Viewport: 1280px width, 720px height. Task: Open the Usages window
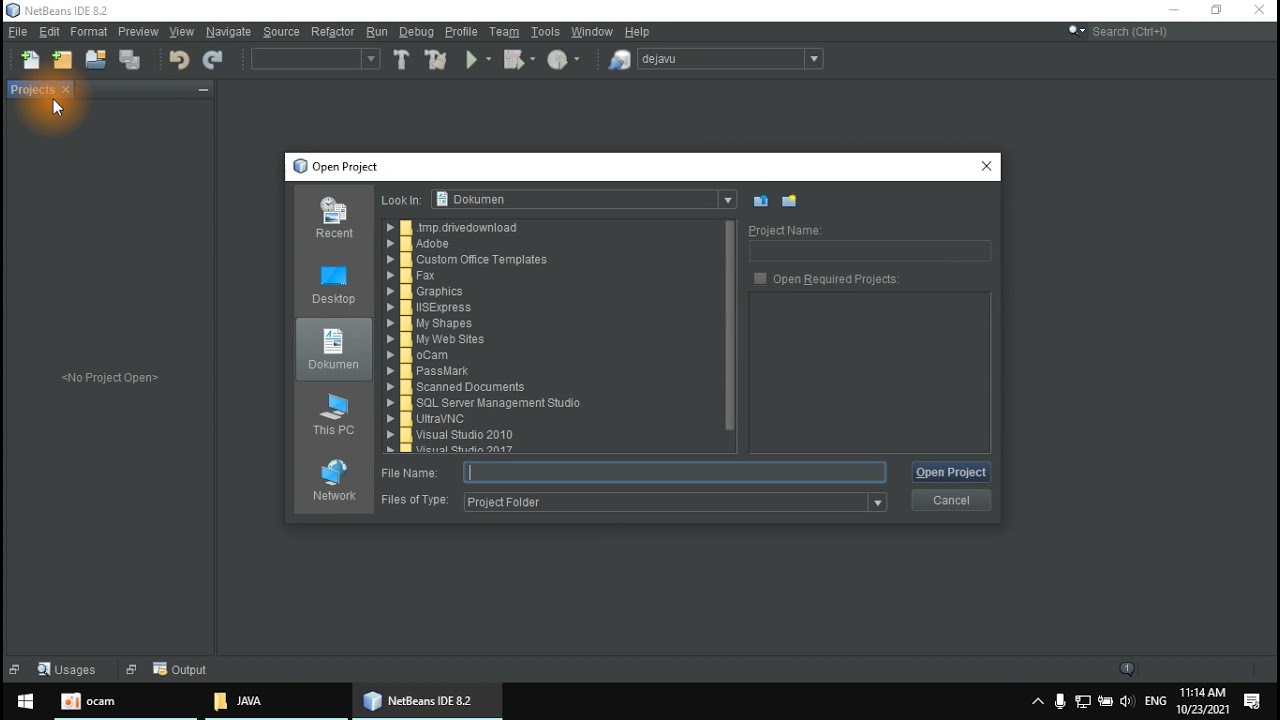(66, 670)
